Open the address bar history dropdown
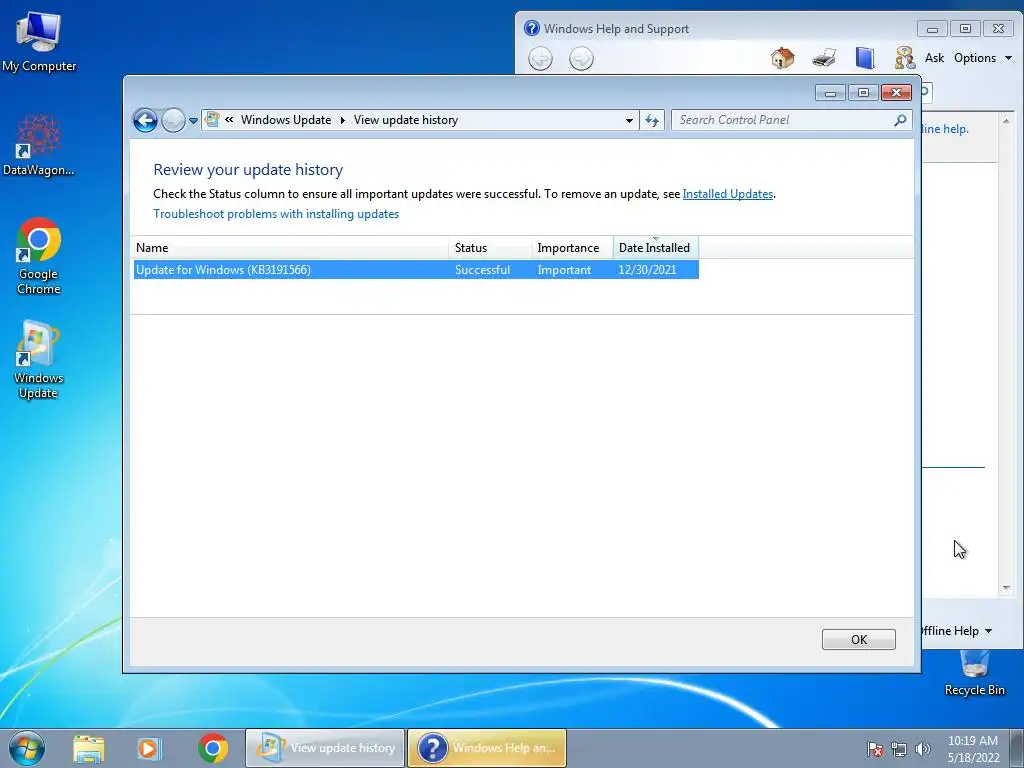1024x768 pixels. pyautogui.click(x=629, y=120)
